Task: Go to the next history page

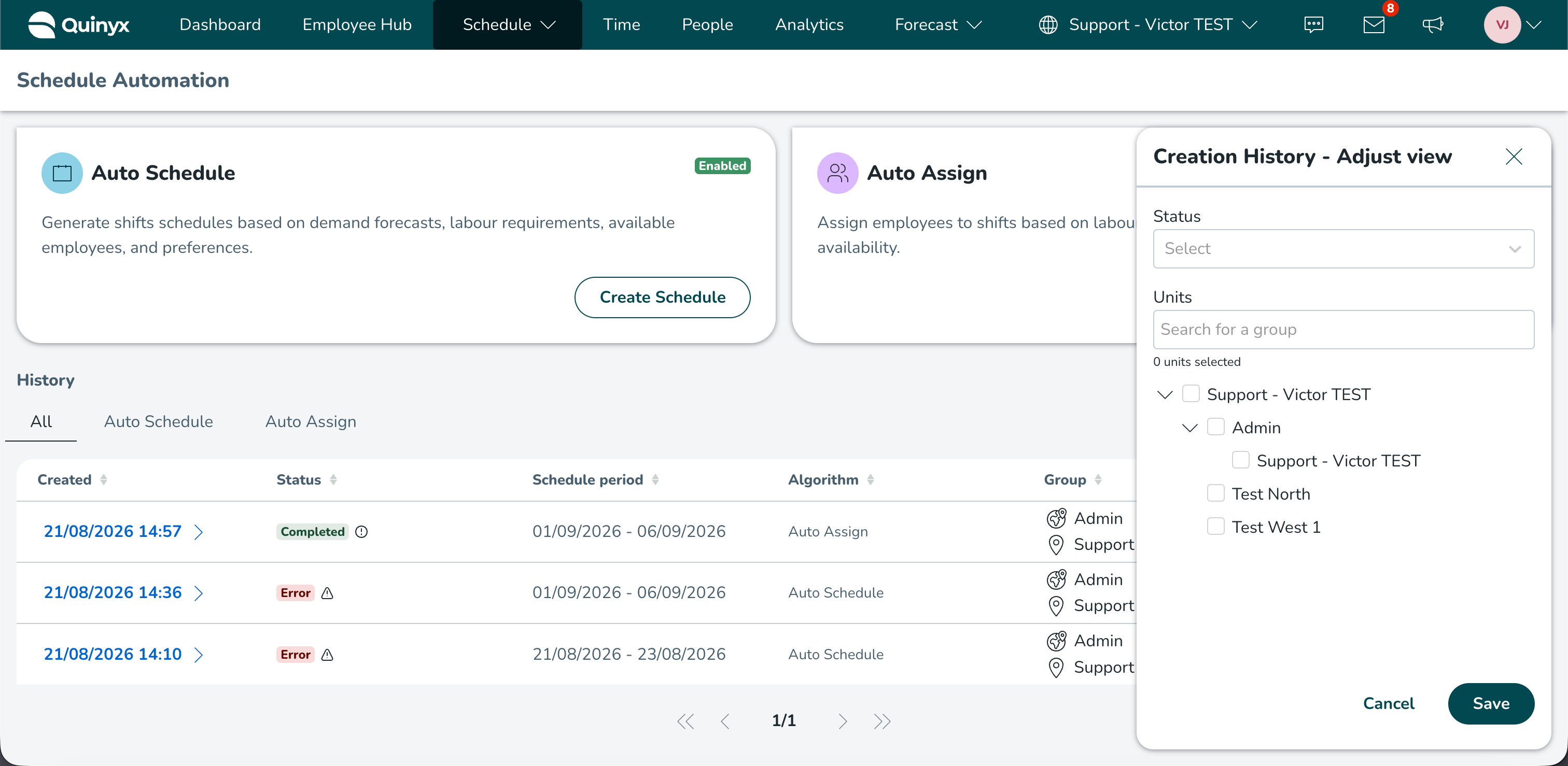Action: point(843,721)
